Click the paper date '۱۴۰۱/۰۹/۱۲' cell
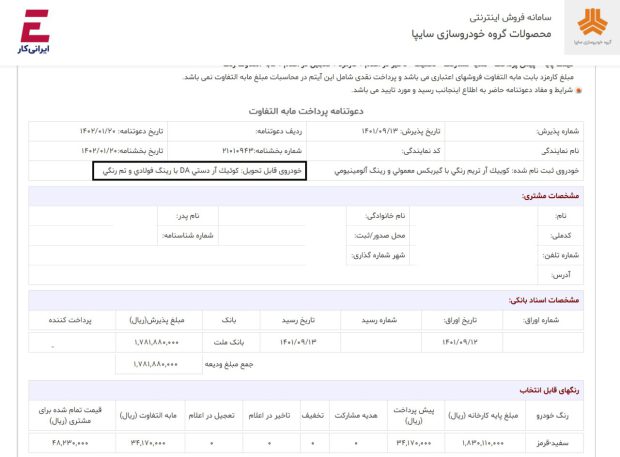 tap(460, 342)
